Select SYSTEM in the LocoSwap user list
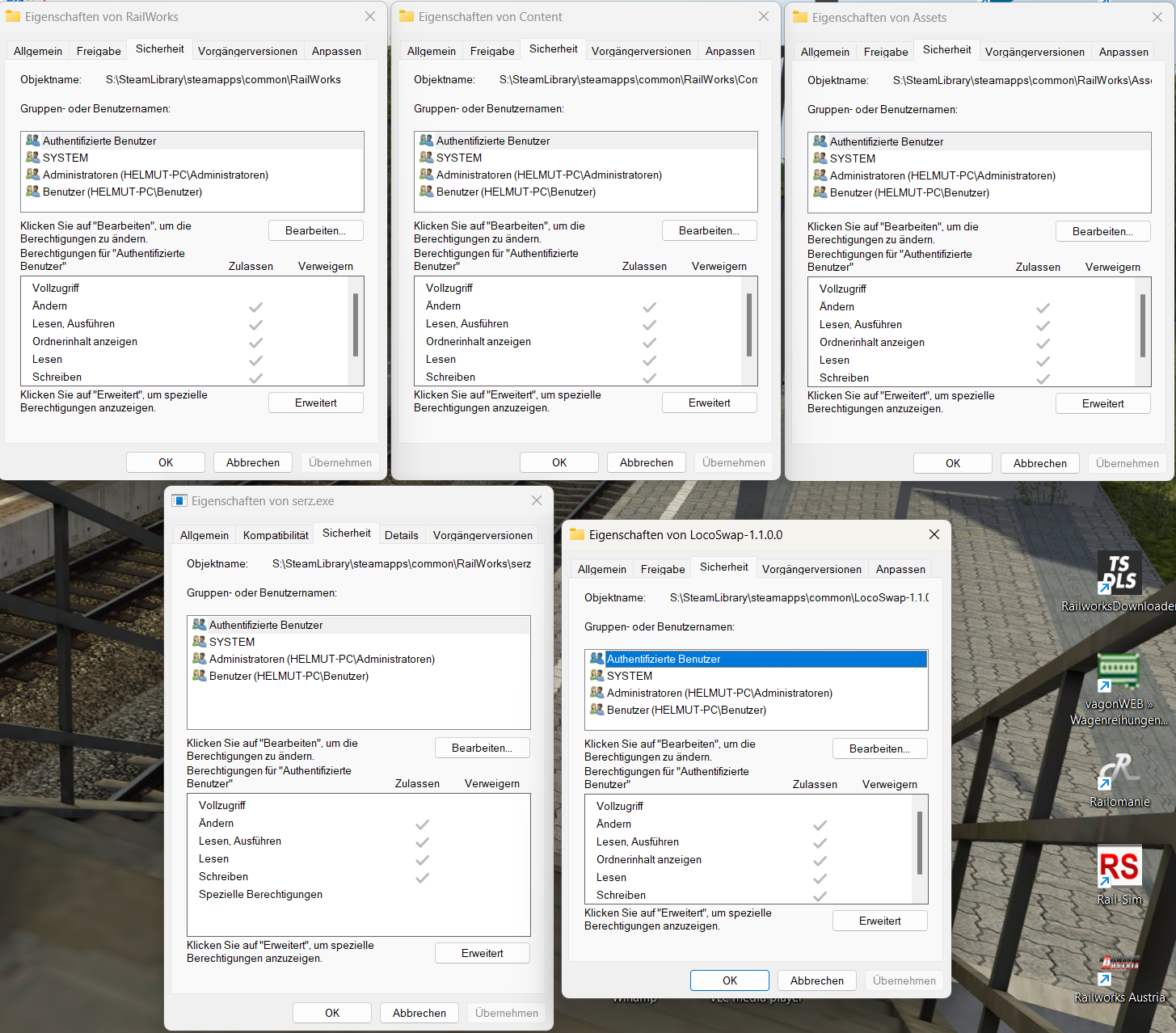The width and height of the screenshot is (1176, 1033). pos(629,676)
